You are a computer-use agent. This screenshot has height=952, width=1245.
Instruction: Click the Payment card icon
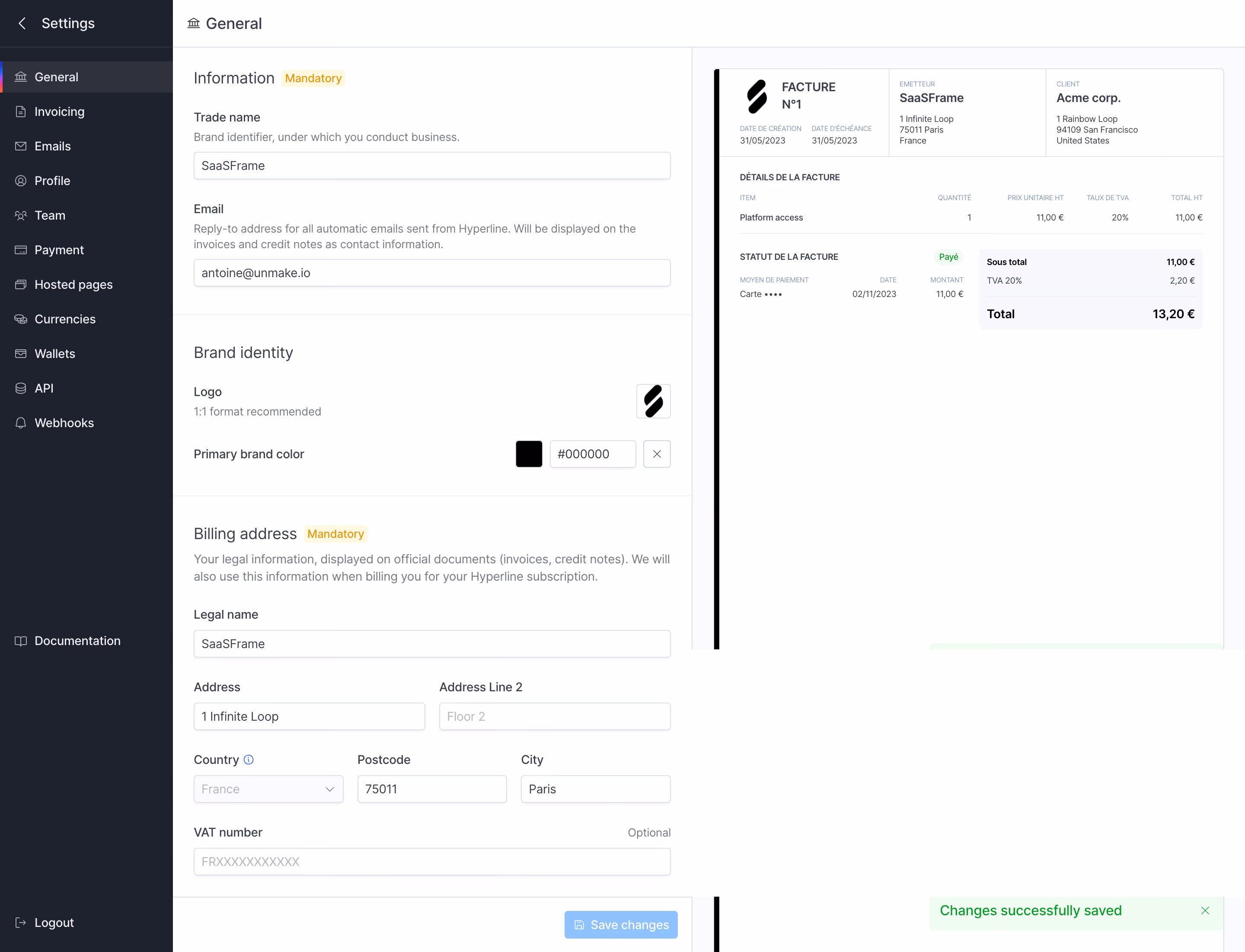(x=21, y=250)
